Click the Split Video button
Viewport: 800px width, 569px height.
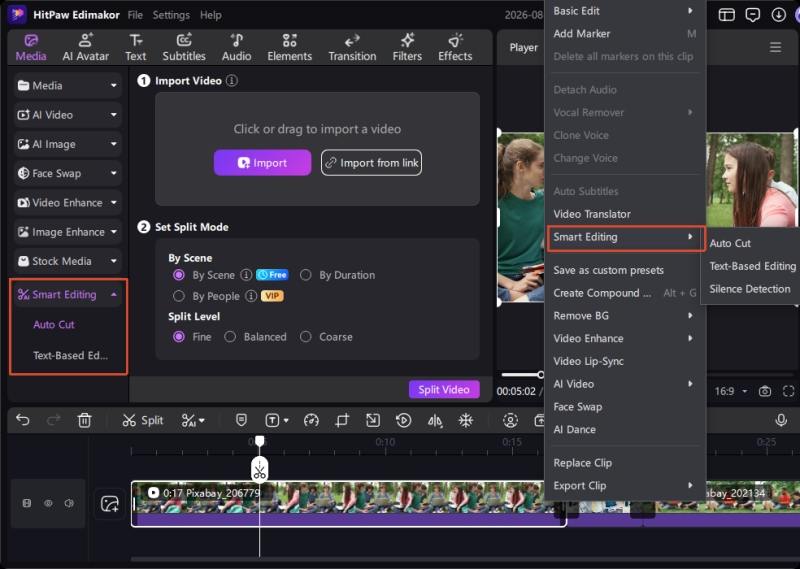tap(444, 390)
